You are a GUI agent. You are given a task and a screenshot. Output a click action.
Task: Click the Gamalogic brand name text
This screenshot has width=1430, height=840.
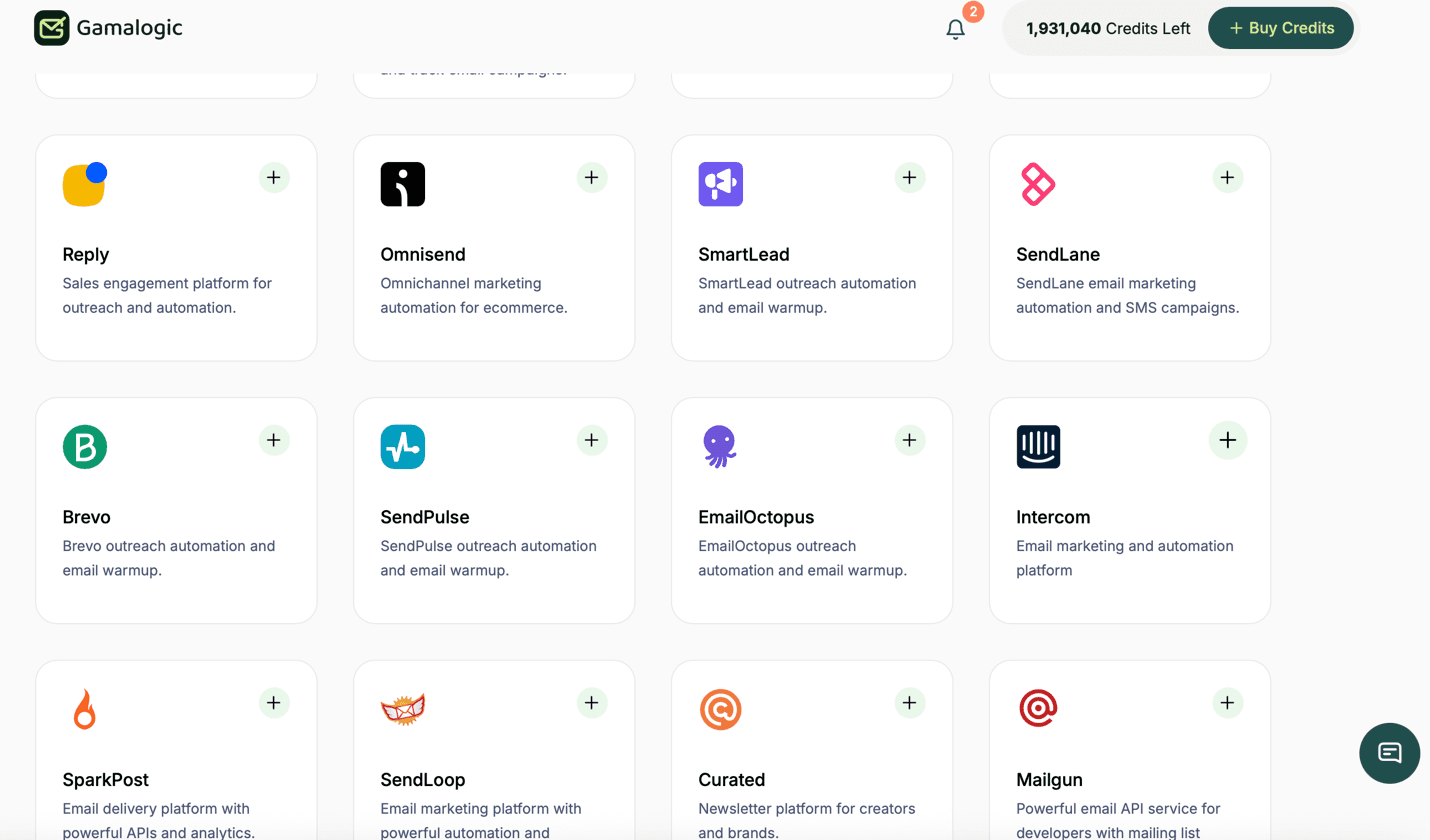(130, 28)
